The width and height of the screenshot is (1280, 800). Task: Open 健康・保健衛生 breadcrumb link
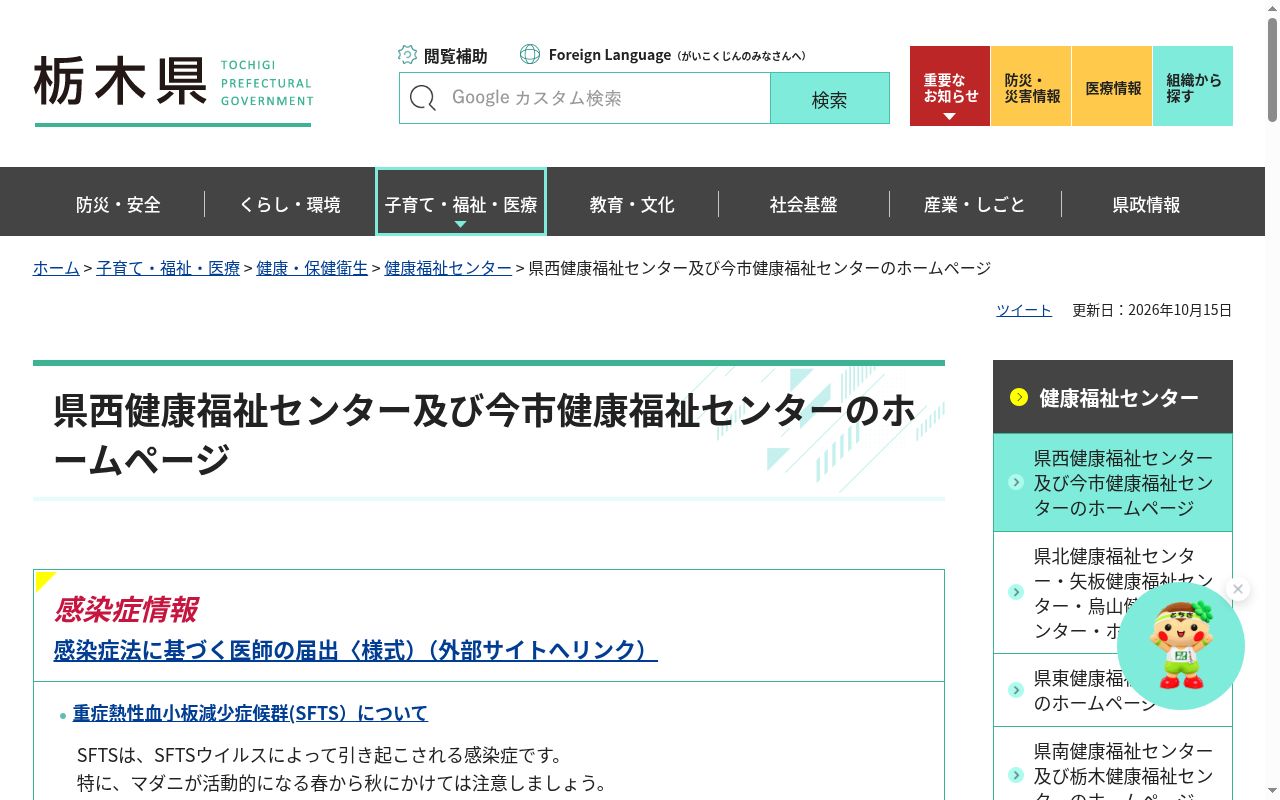312,268
